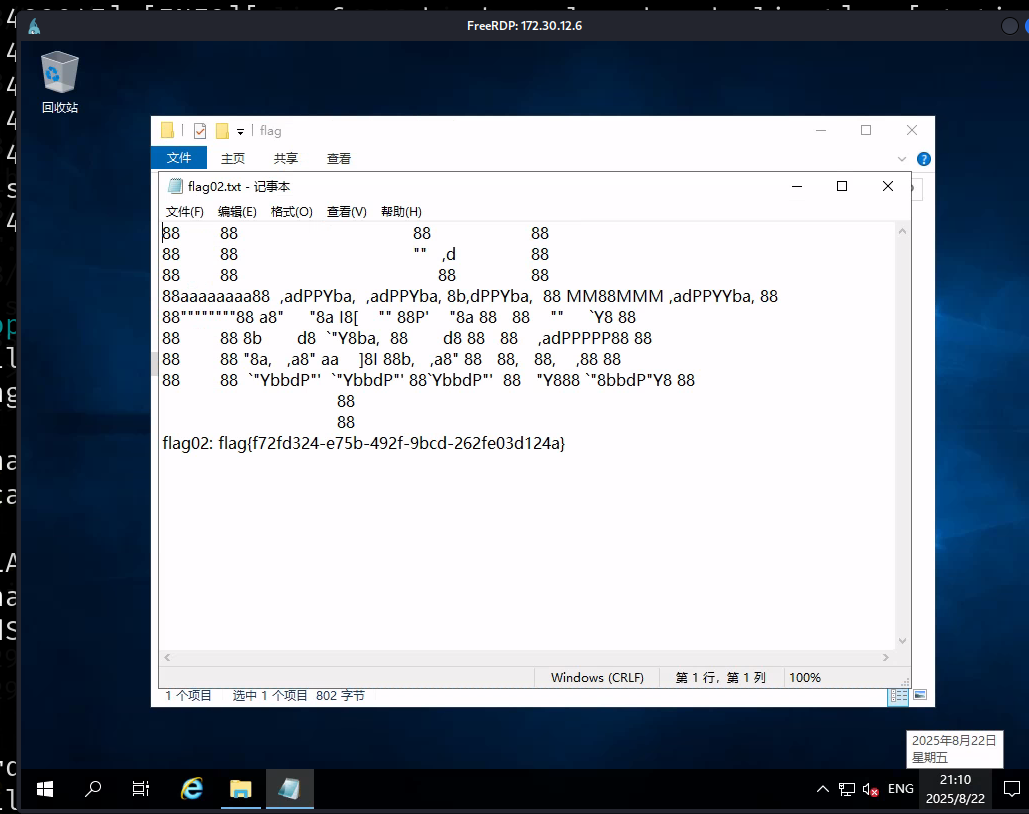
Task: Open Explorer 查看 ribbon tab
Action: 339,158
